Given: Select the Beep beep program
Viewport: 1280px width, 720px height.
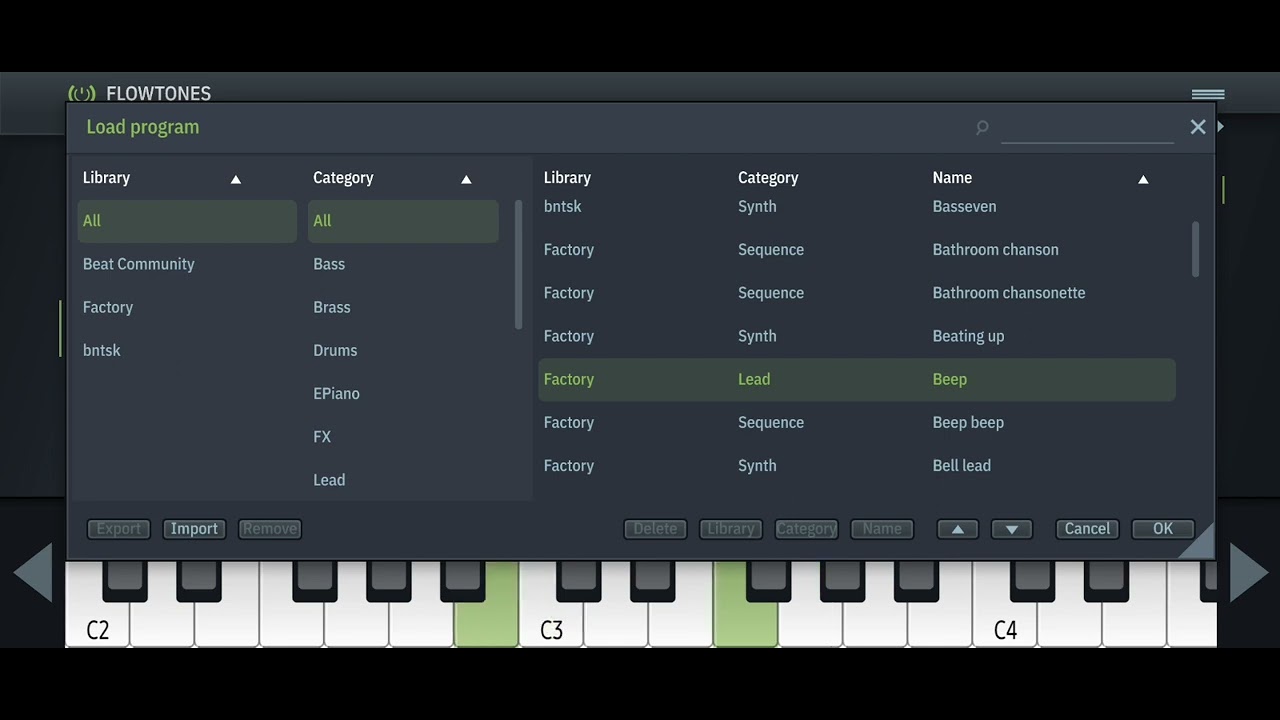Looking at the screenshot, I should click(x=857, y=422).
